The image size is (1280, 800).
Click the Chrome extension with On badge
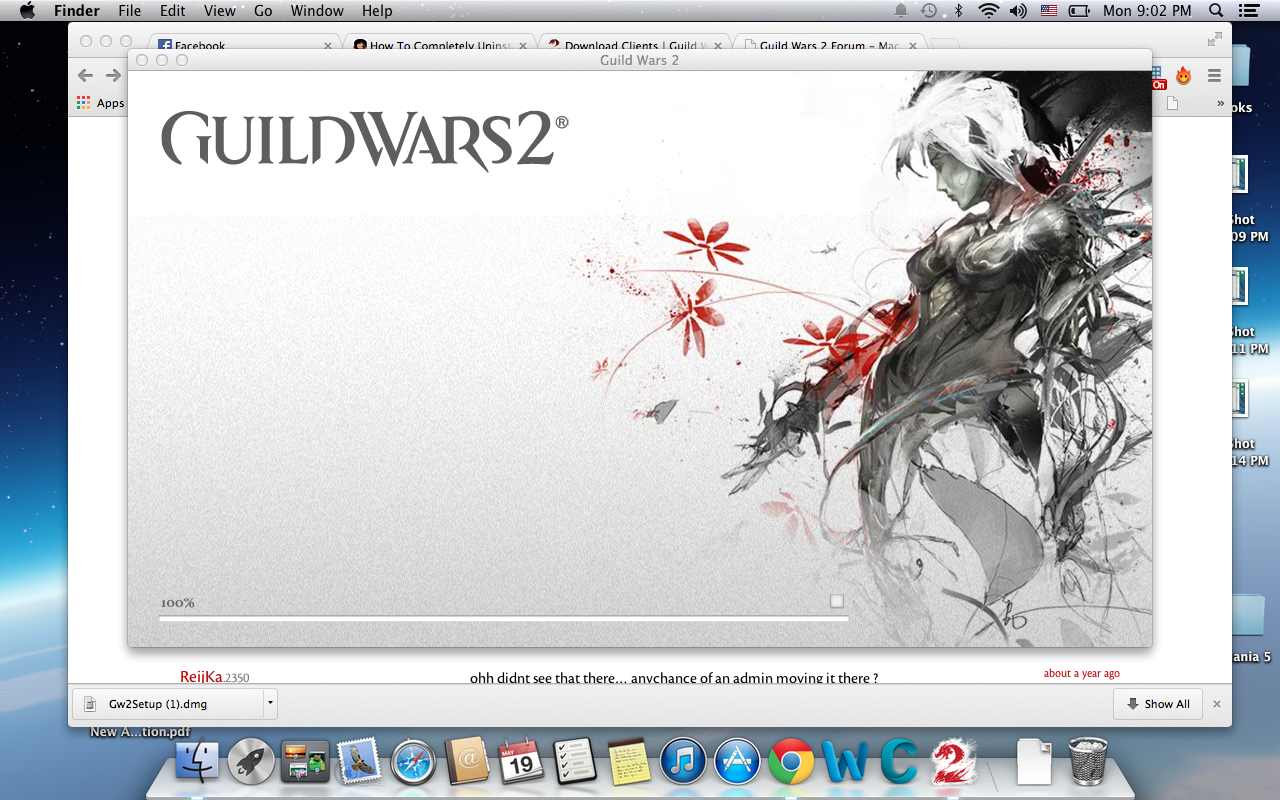tap(1158, 78)
